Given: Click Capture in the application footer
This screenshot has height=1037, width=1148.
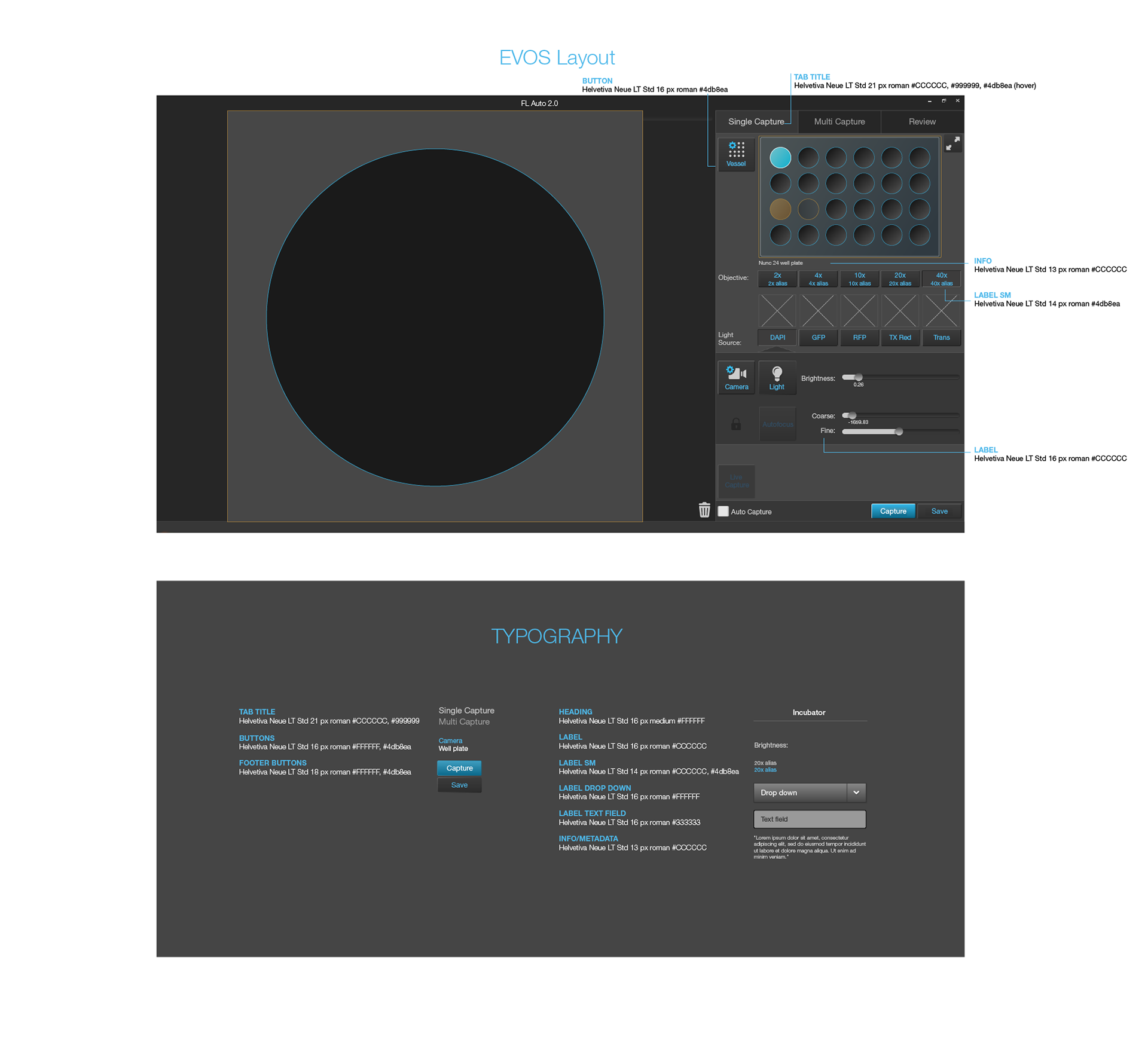Looking at the screenshot, I should pos(893,511).
